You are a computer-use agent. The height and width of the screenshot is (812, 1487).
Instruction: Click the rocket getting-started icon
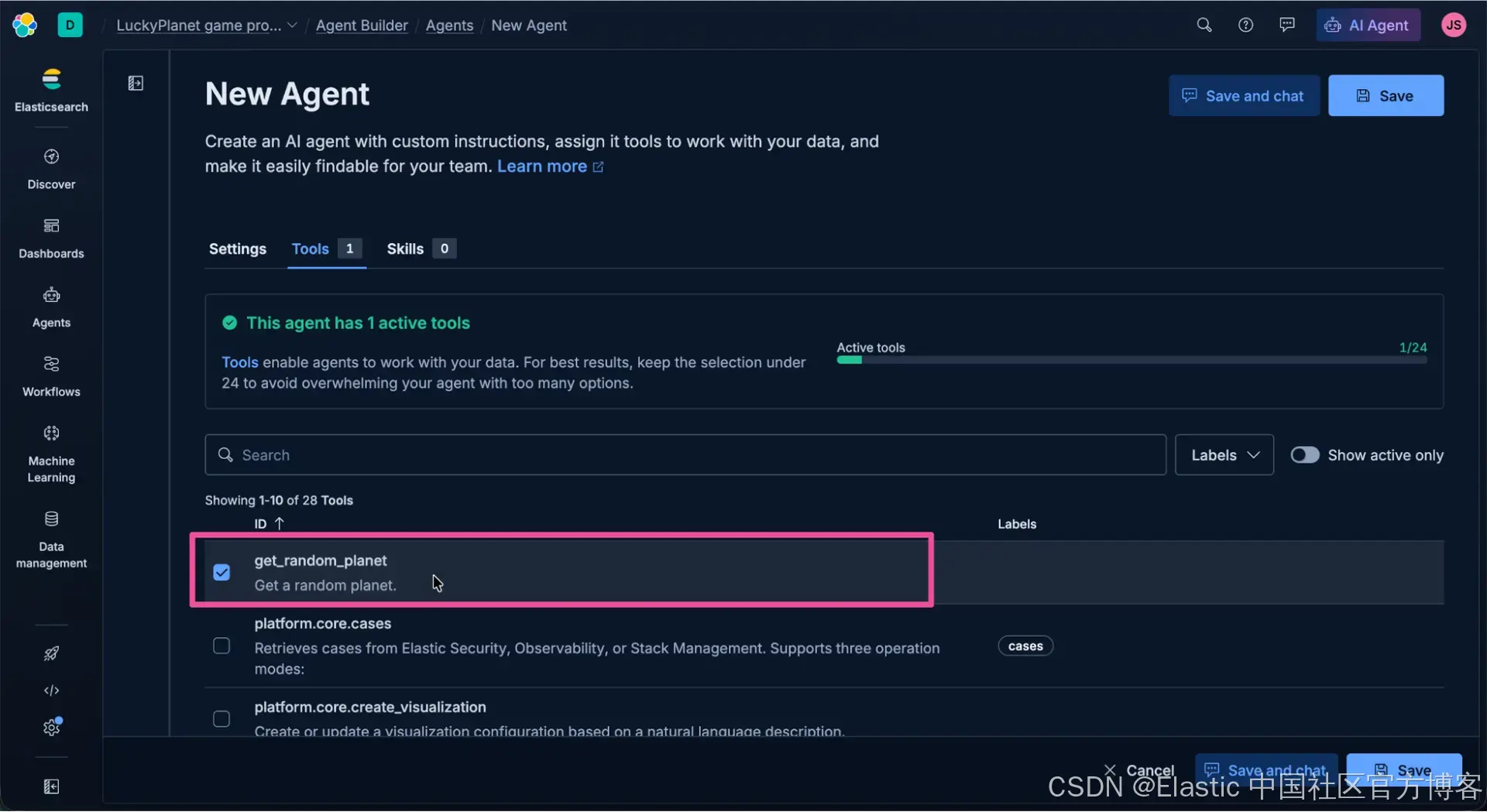(x=51, y=654)
